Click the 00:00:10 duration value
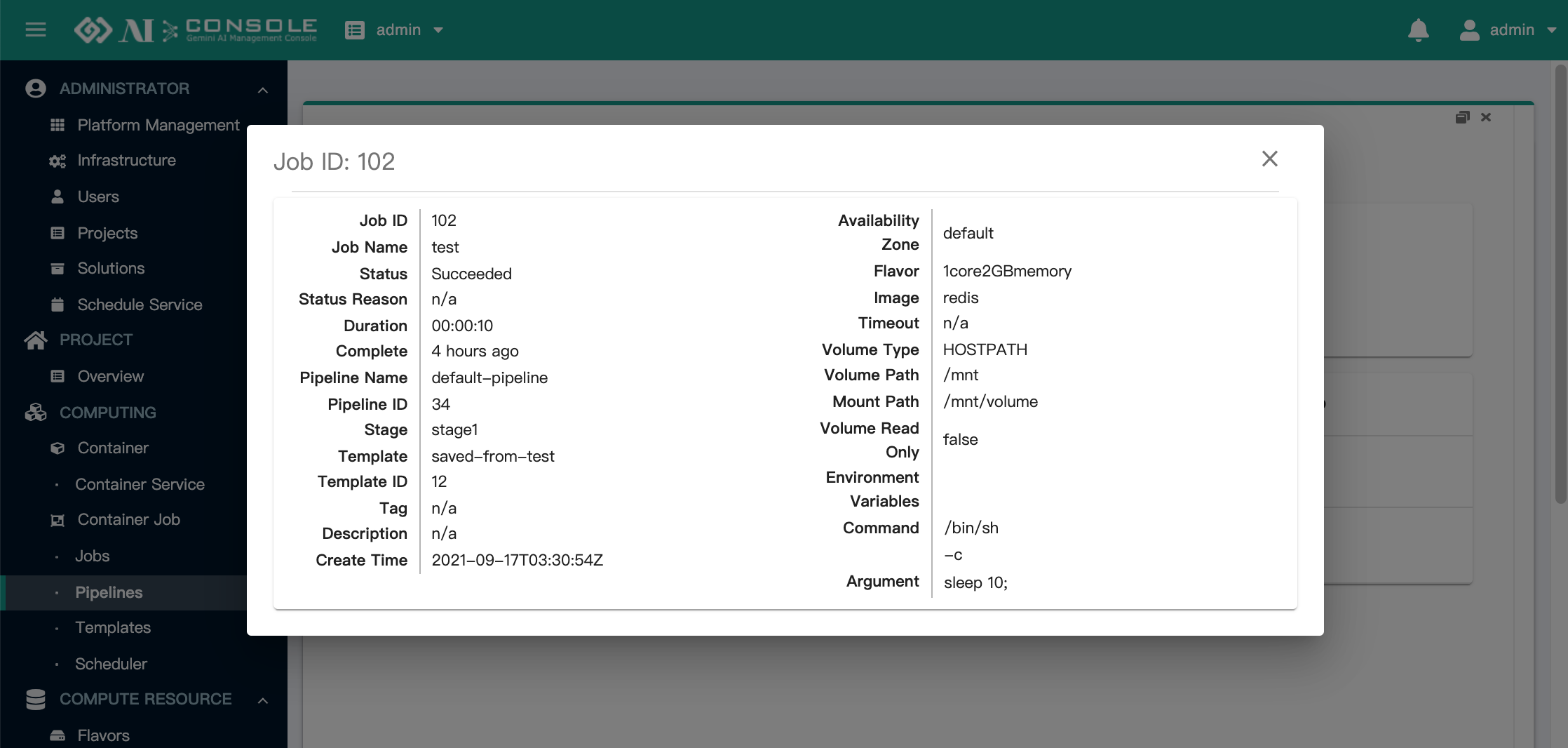The width and height of the screenshot is (1568, 748). coord(462,326)
